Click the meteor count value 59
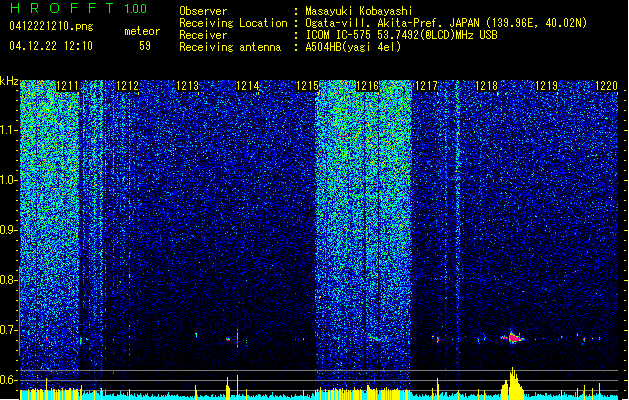 145,46
